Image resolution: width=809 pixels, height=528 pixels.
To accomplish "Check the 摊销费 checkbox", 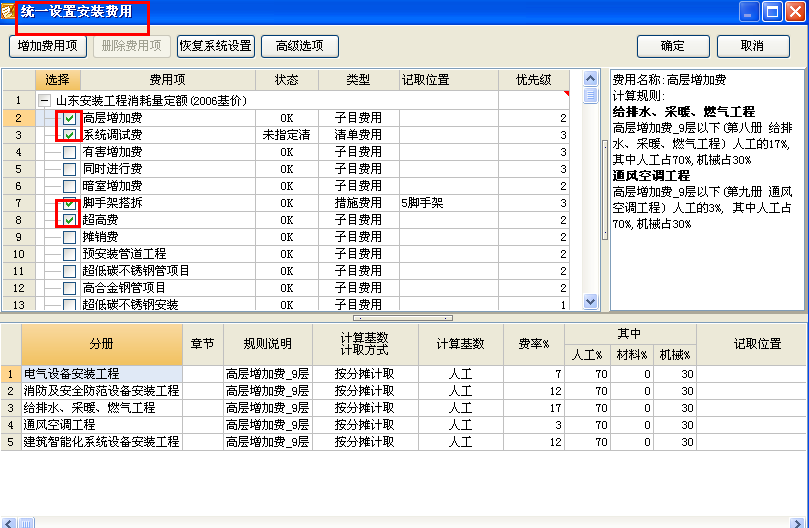I will coord(69,237).
